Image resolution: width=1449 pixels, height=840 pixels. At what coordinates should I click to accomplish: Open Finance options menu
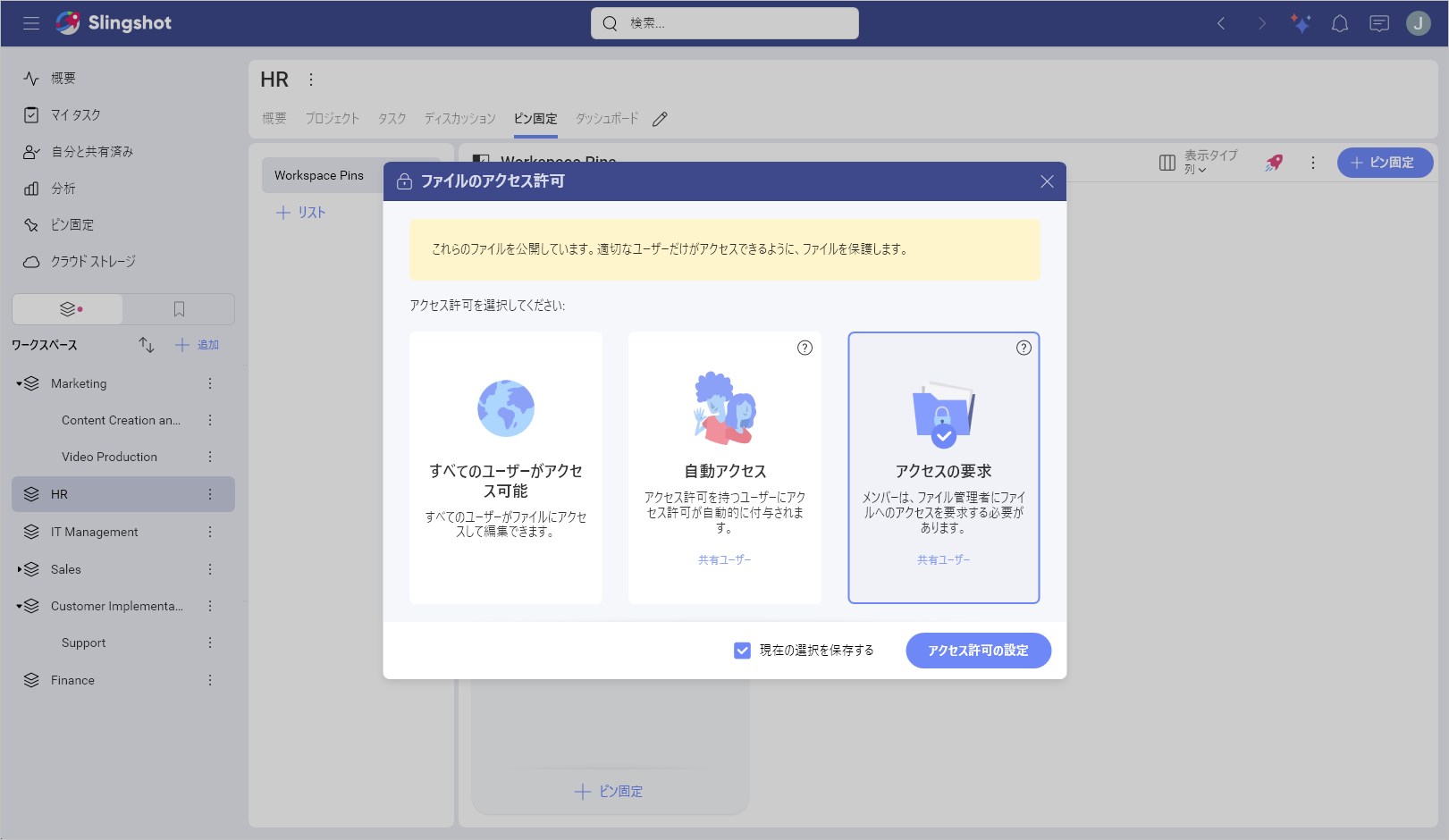tap(210, 680)
